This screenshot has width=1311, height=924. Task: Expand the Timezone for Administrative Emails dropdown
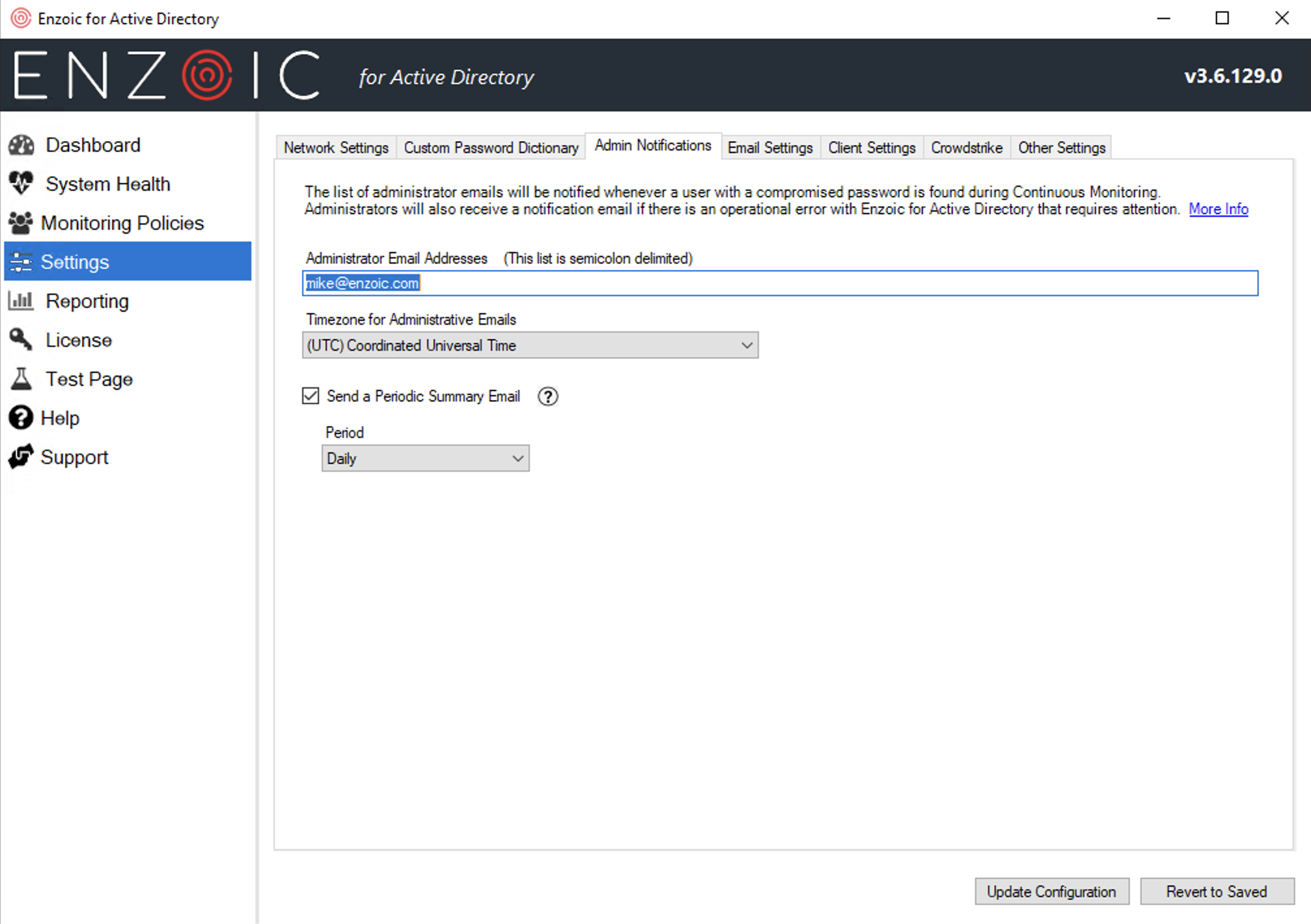(530, 346)
